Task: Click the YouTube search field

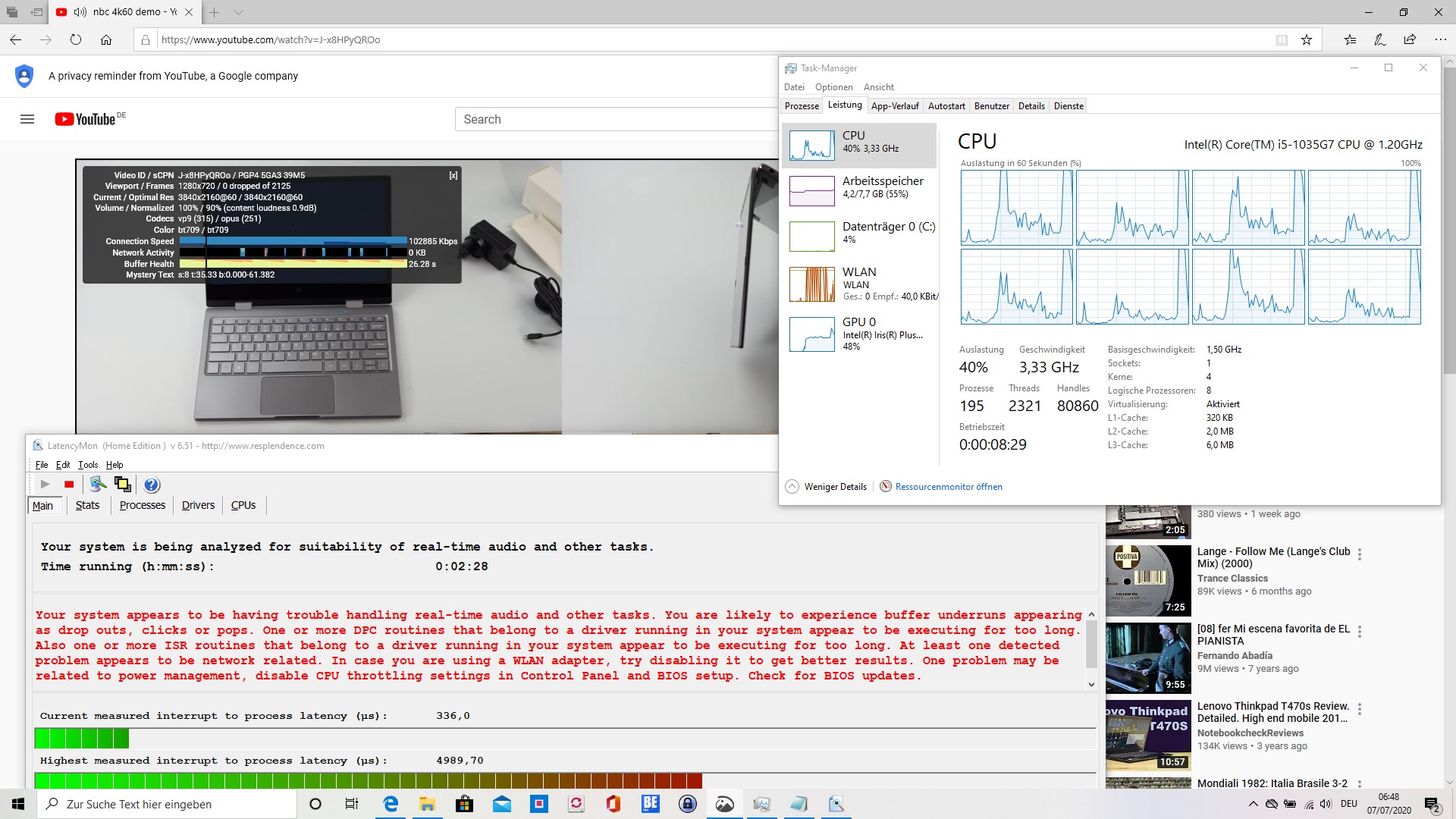Action: pos(614,119)
